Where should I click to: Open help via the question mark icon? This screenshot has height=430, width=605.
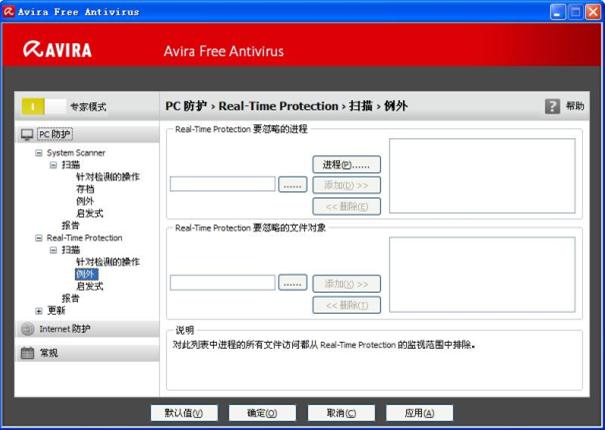[552, 106]
